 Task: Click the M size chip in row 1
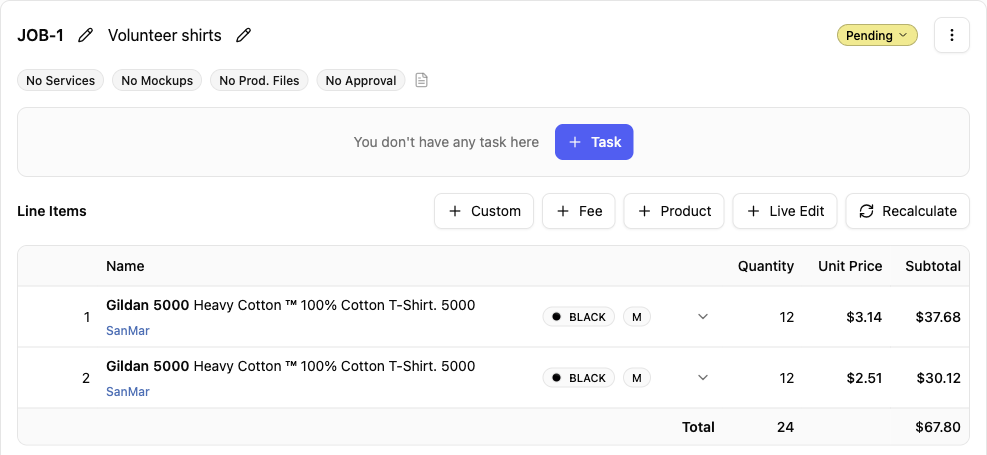click(x=636, y=317)
